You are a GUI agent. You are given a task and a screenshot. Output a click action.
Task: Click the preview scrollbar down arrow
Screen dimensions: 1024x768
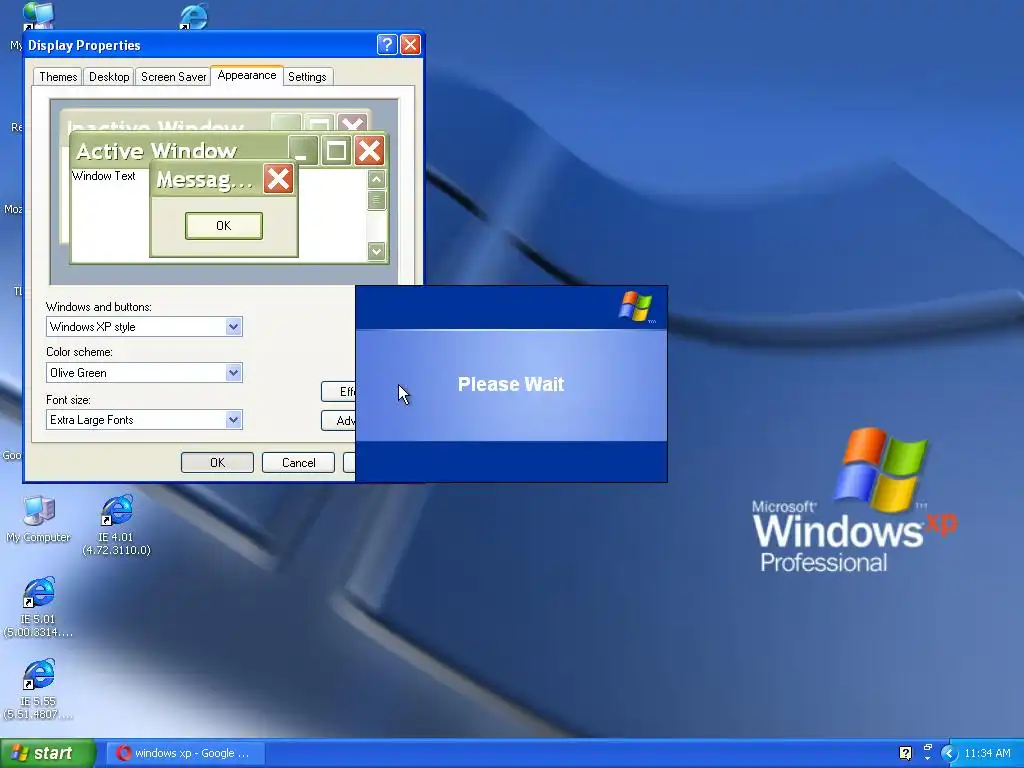pyautogui.click(x=376, y=251)
